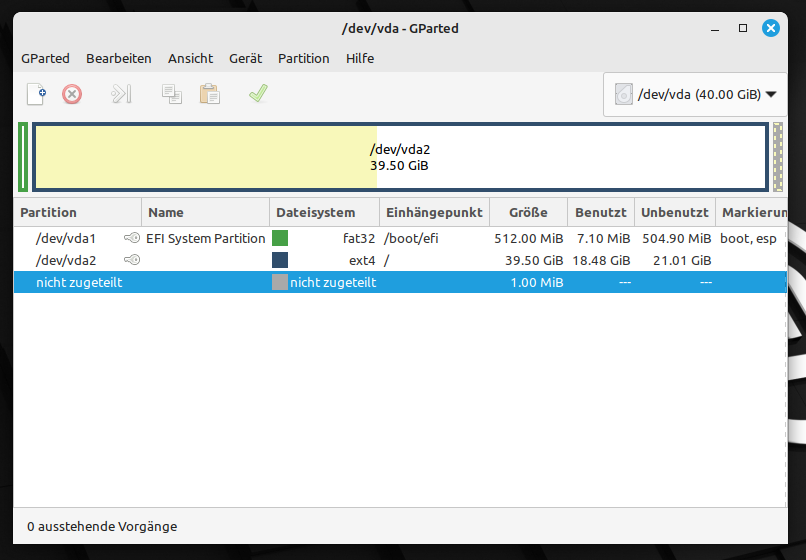Select /dev/vda2 block in the disk graphic
This screenshot has width=806, height=560.
(x=400, y=157)
